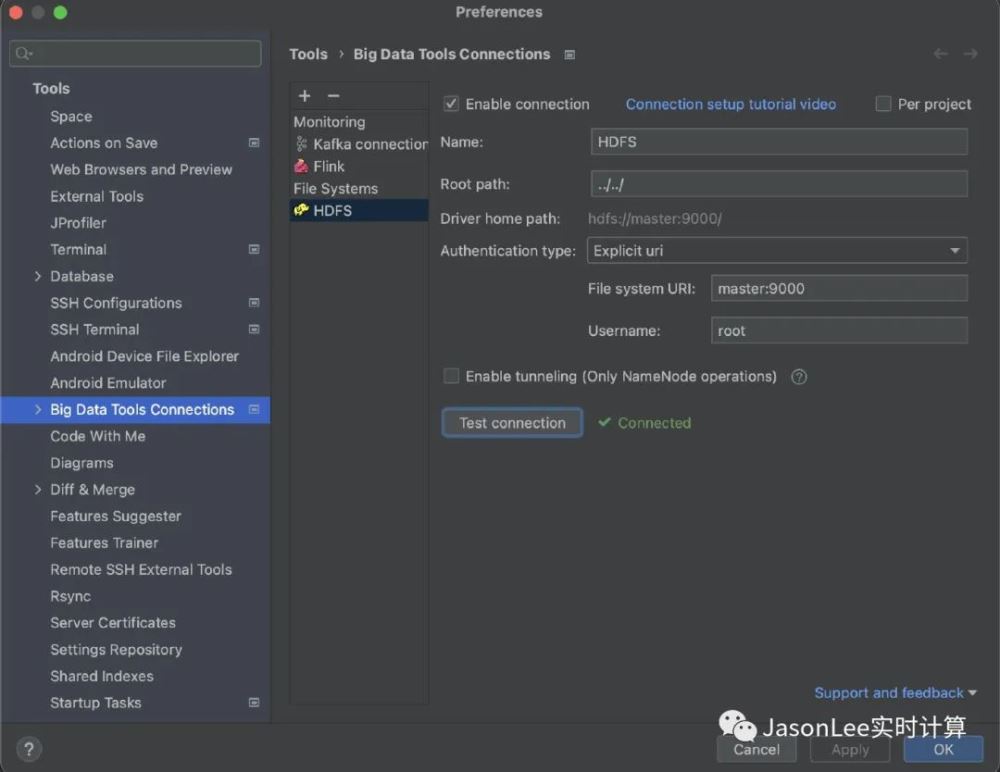
Task: Click the back navigation arrow
Action: coord(940,54)
